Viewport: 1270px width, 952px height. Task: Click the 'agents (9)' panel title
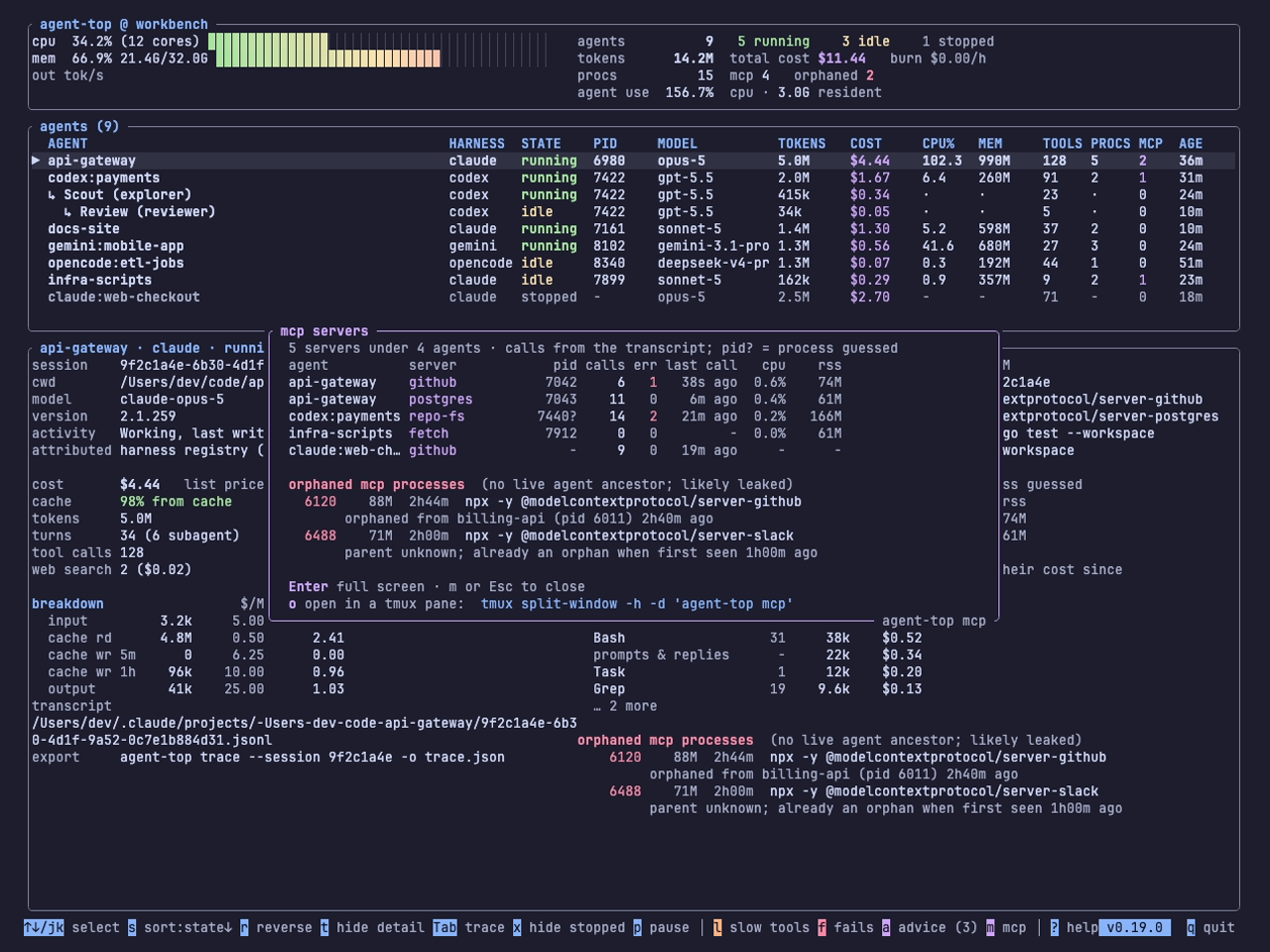click(x=79, y=126)
